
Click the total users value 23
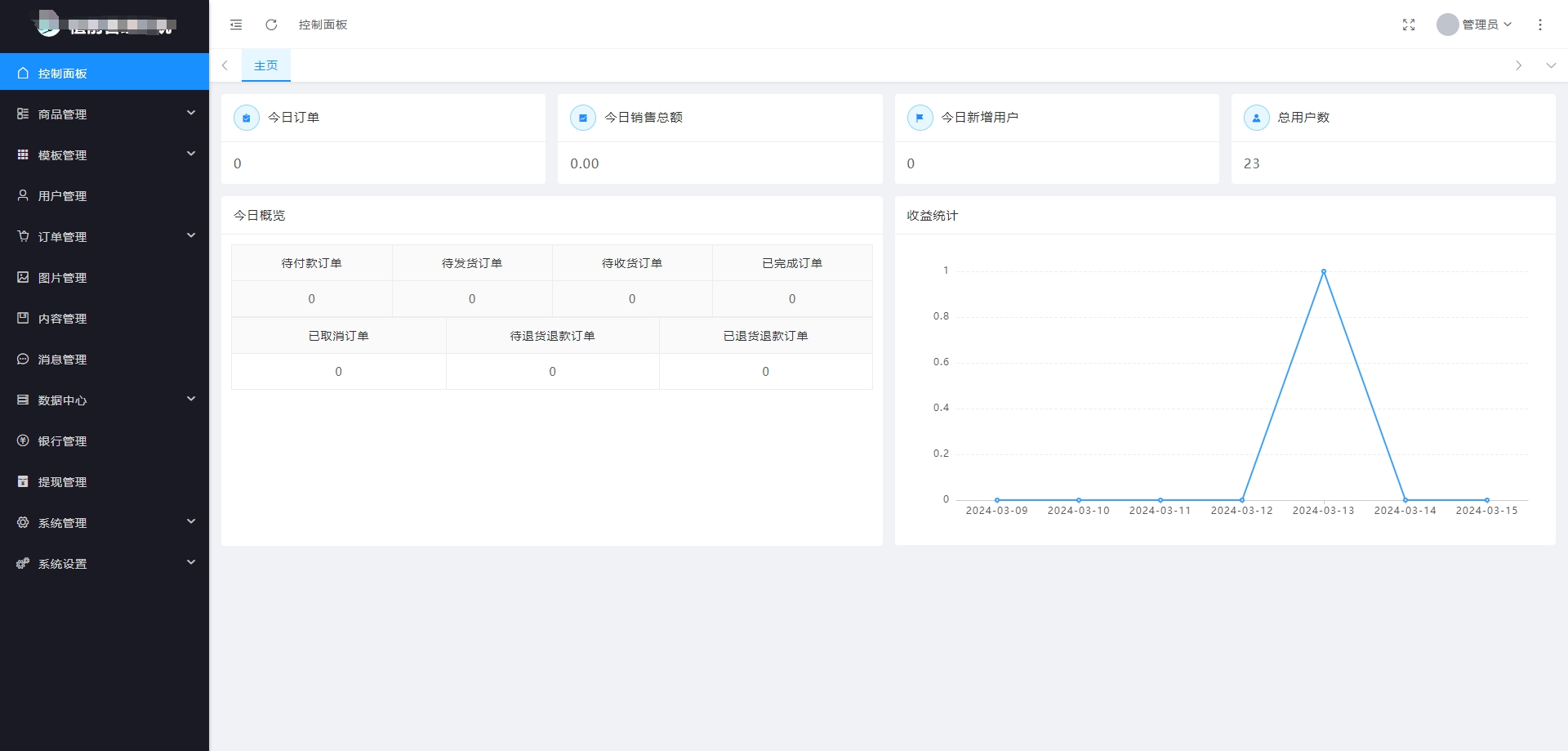[1251, 163]
